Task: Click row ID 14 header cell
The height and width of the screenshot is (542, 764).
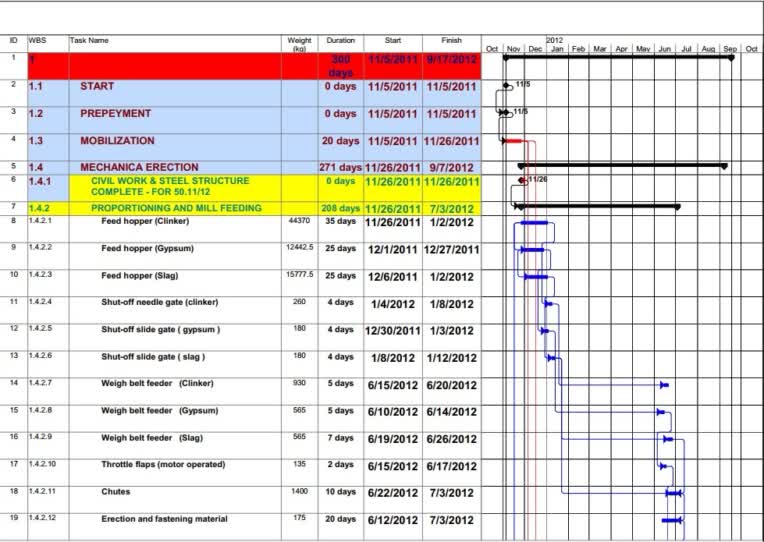Action: pos(14,383)
